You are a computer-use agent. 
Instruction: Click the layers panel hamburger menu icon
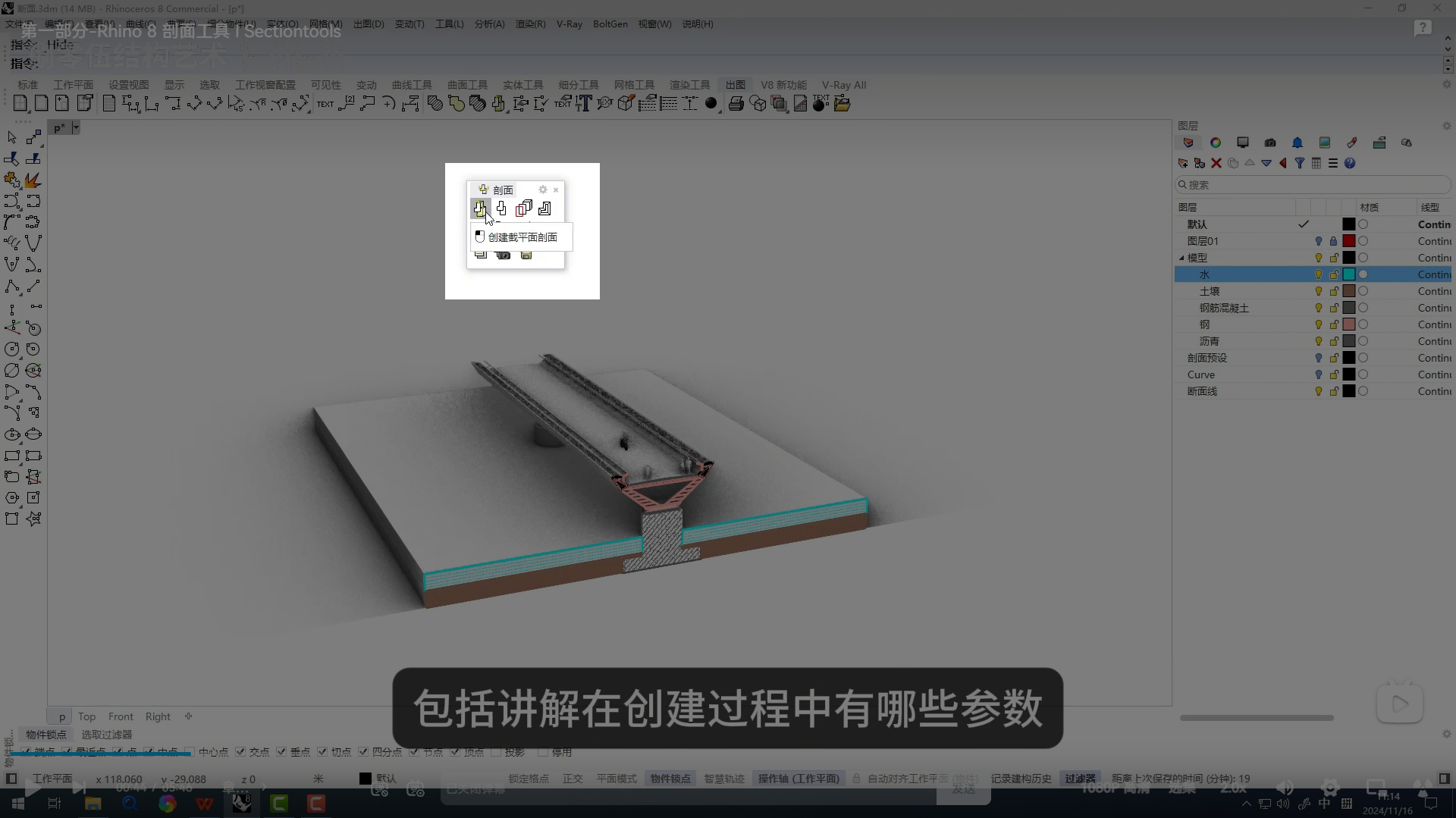coord(1333,163)
